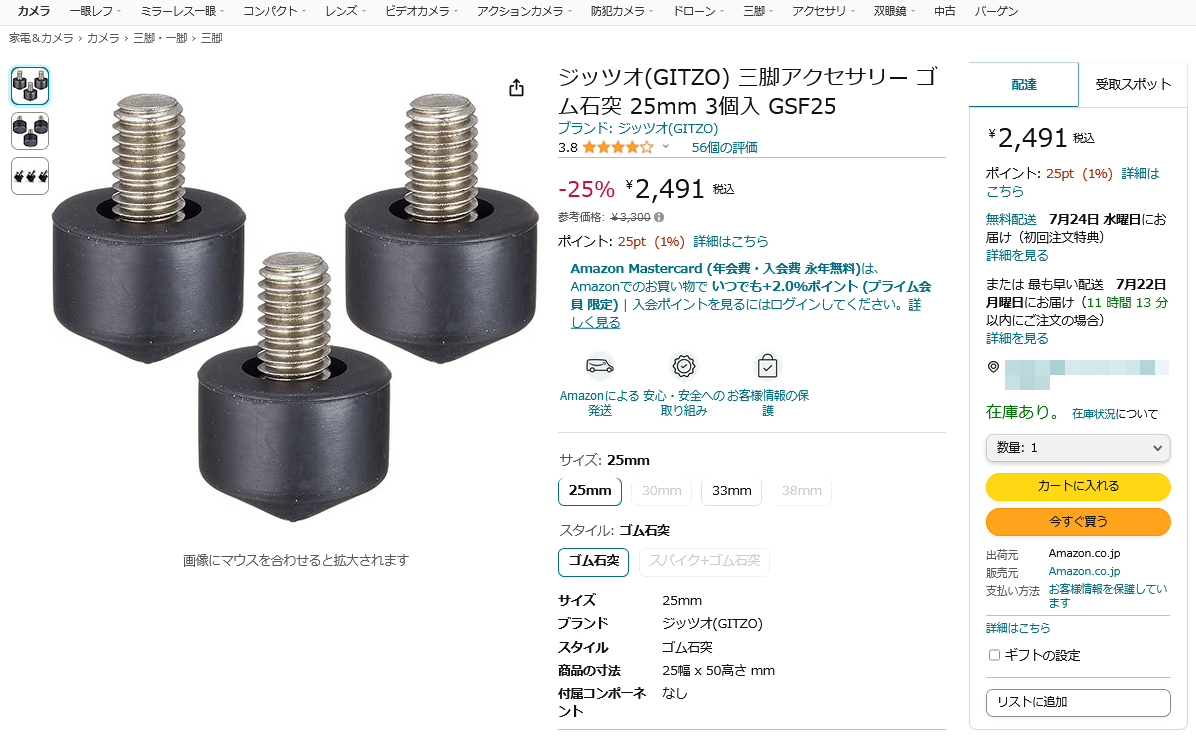The width and height of the screenshot is (1196, 737).
Task: Choose the 33mm size option
Action: click(731, 491)
